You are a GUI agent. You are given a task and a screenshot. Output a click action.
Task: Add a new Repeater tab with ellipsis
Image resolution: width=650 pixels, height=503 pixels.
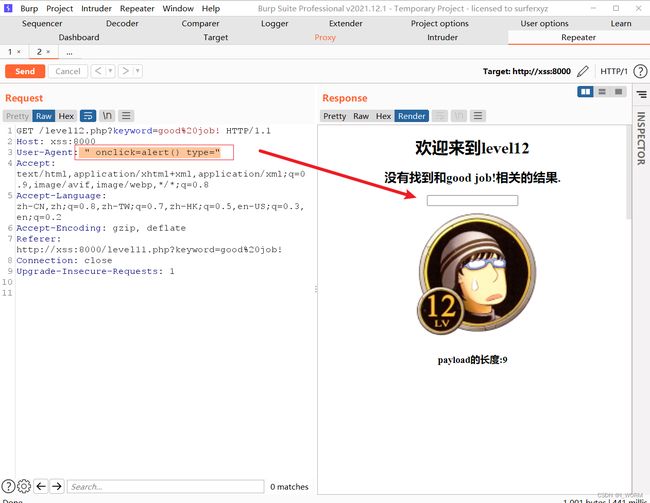pyautogui.click(x=69, y=52)
